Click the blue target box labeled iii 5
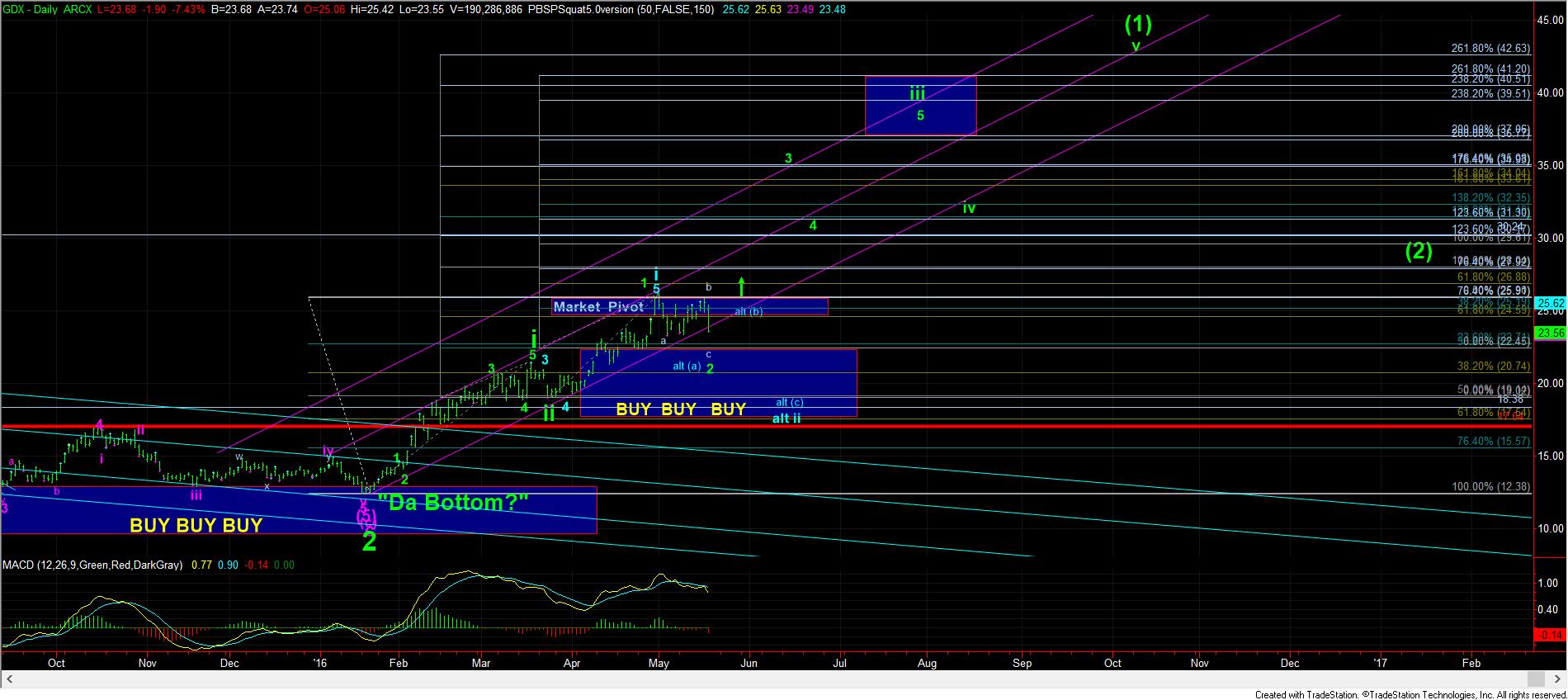Viewport: 1568px width, 700px height. tap(920, 105)
